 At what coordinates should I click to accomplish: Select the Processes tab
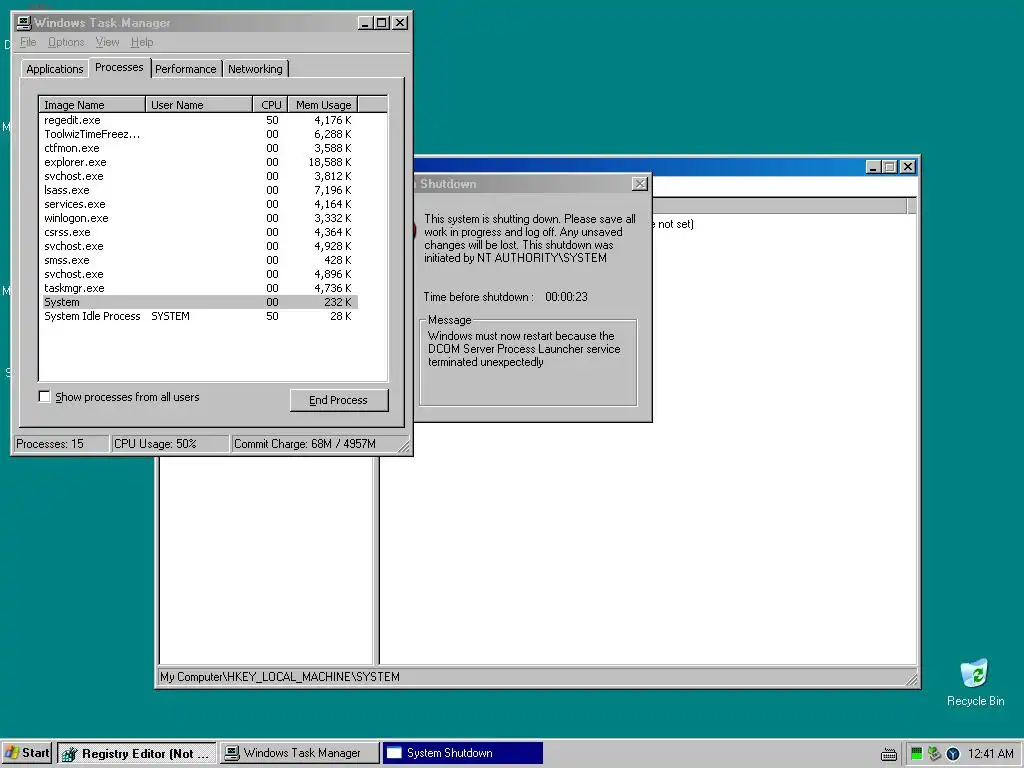[119, 67]
